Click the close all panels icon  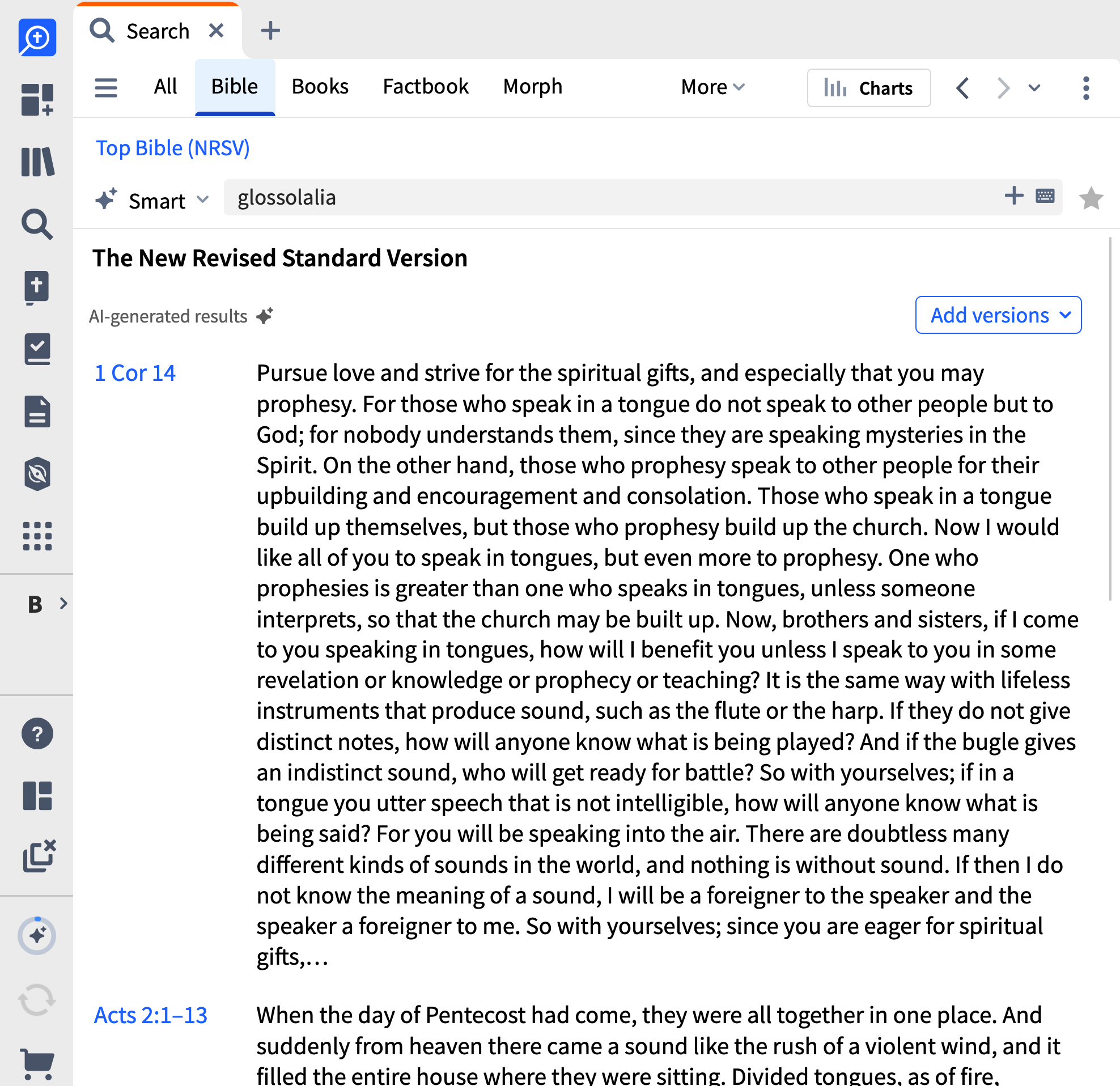click(39, 856)
